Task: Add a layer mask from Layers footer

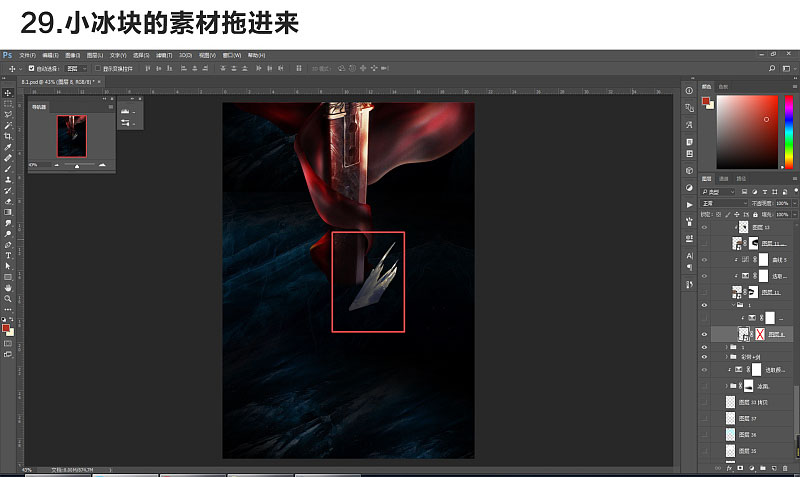Action: coord(740,468)
